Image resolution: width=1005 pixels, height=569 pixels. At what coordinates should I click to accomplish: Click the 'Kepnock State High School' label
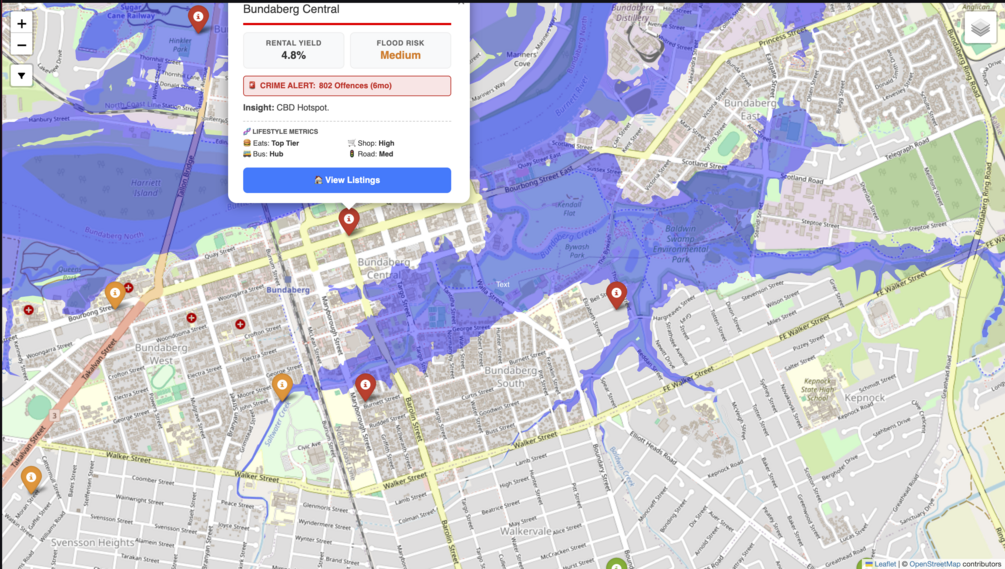(819, 389)
